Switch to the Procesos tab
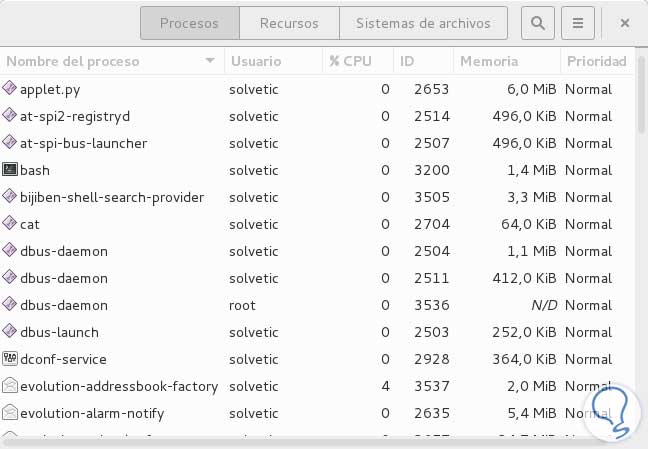648x449 pixels. (x=189, y=22)
